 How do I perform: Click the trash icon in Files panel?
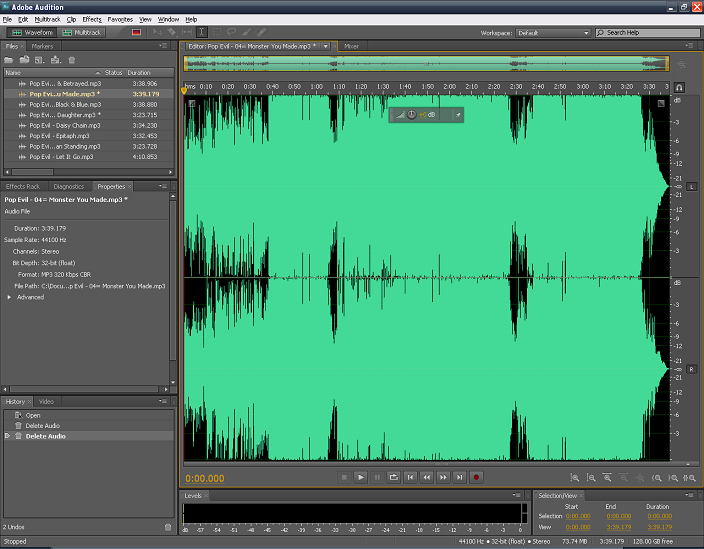point(72,60)
